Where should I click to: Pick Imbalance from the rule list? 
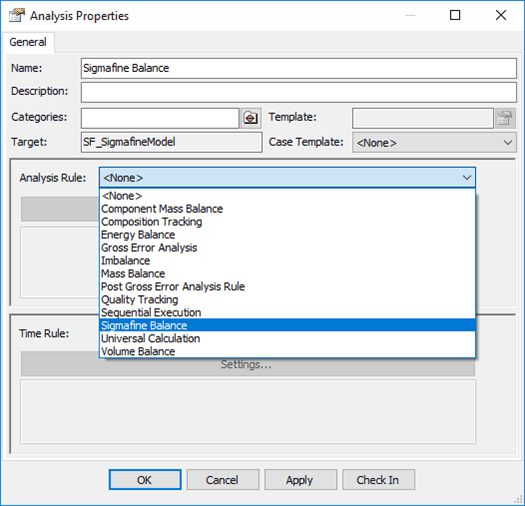point(287,261)
